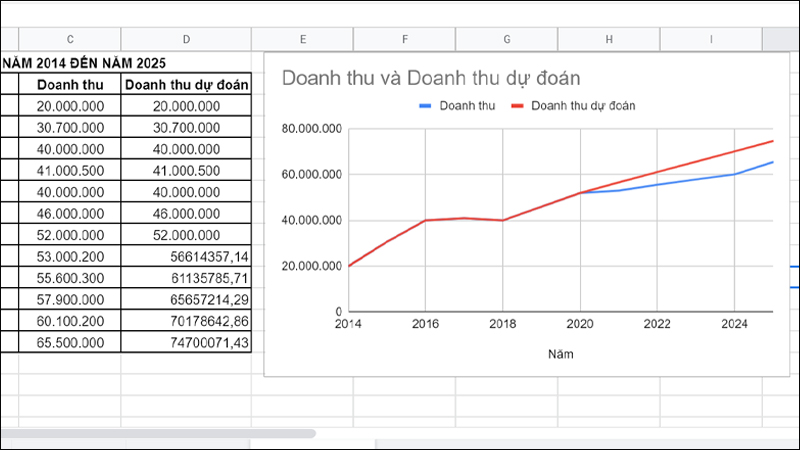
Task: Click the "Năm" horizontal axis title
Action: click(x=561, y=353)
